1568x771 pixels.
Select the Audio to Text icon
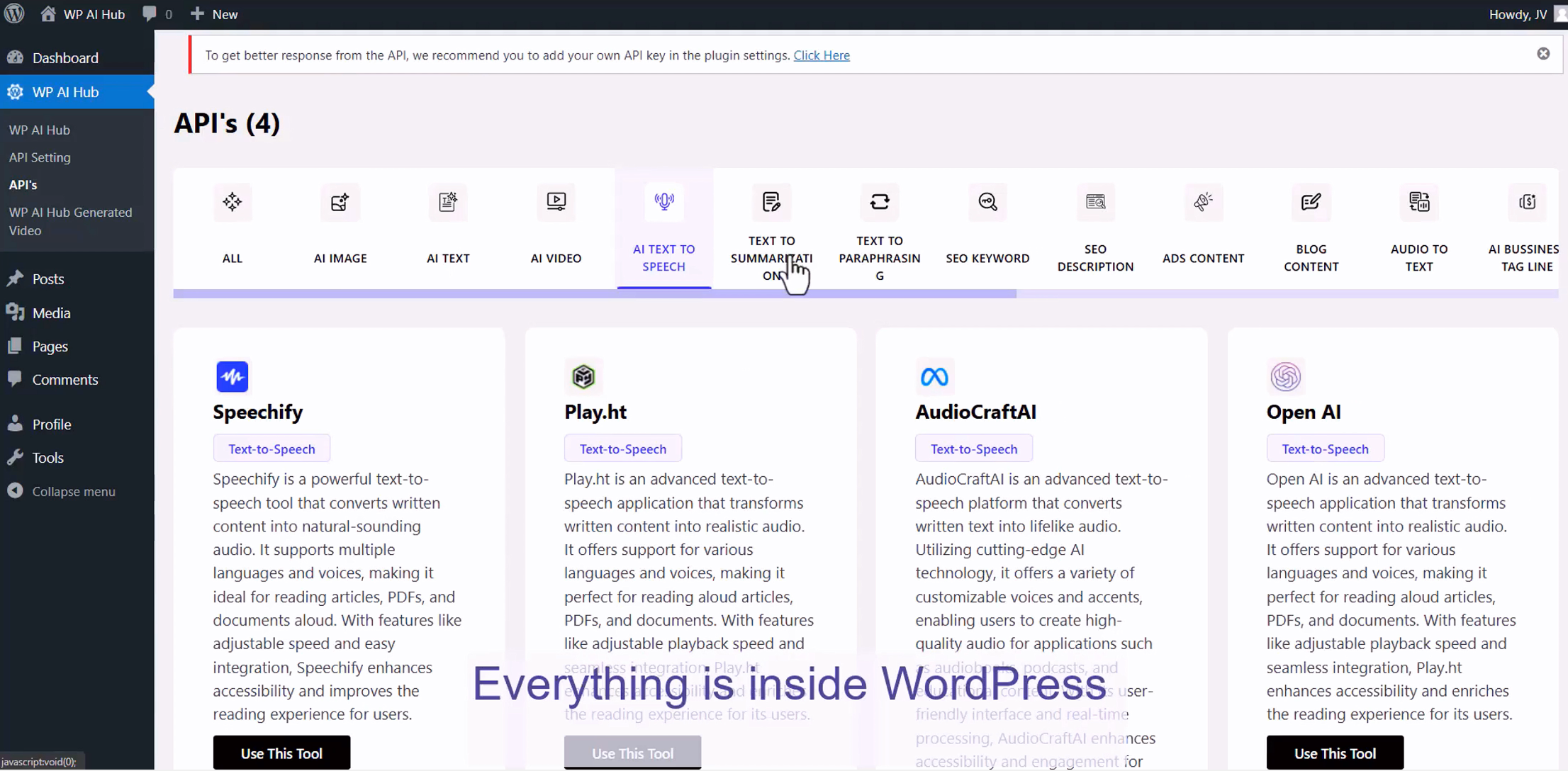[1419, 202]
